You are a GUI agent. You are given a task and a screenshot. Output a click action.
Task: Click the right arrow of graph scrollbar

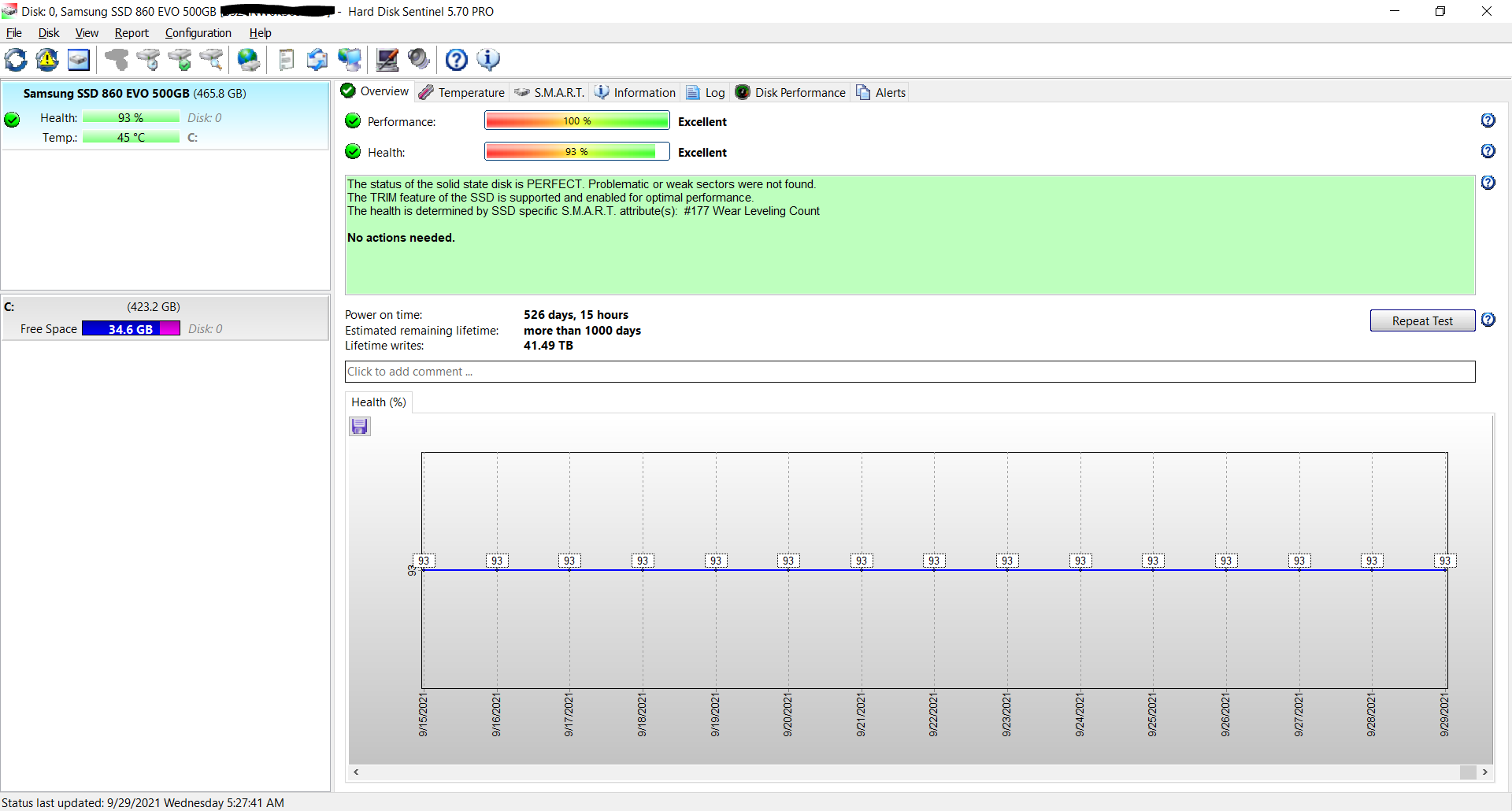tap(1485, 772)
